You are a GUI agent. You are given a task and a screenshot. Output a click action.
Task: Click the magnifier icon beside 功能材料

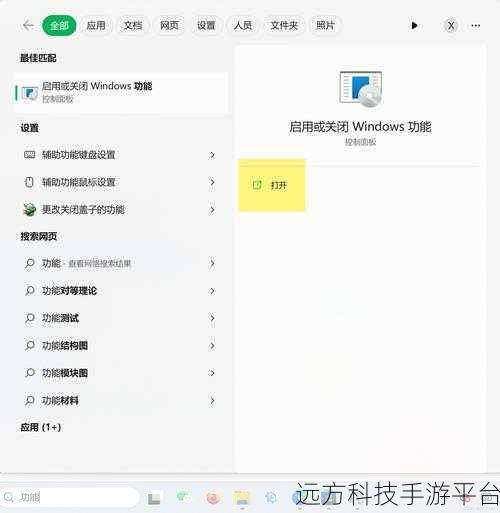(x=30, y=400)
